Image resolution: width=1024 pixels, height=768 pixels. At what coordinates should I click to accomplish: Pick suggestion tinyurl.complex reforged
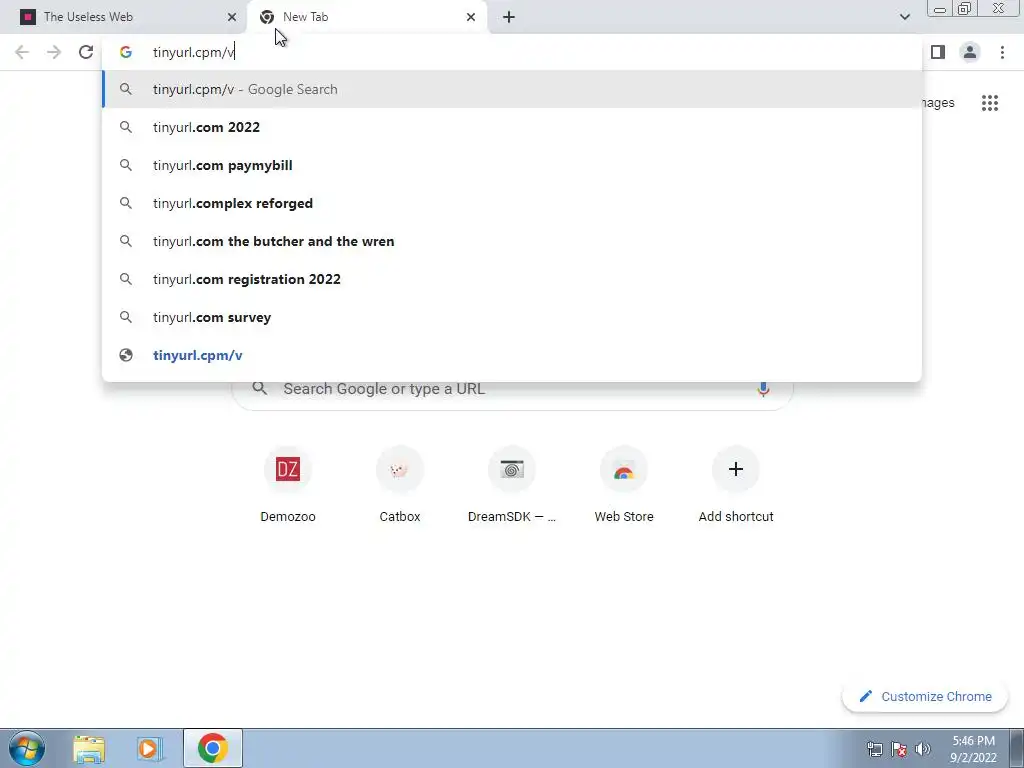pyautogui.click(x=512, y=203)
